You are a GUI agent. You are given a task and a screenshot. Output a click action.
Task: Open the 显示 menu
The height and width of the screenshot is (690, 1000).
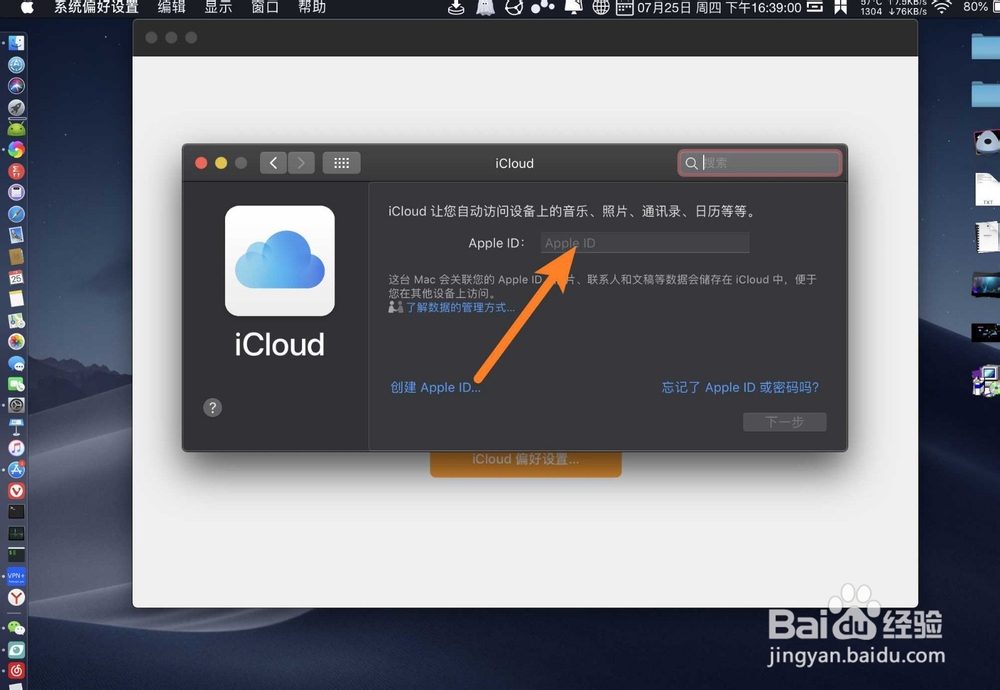click(x=218, y=7)
